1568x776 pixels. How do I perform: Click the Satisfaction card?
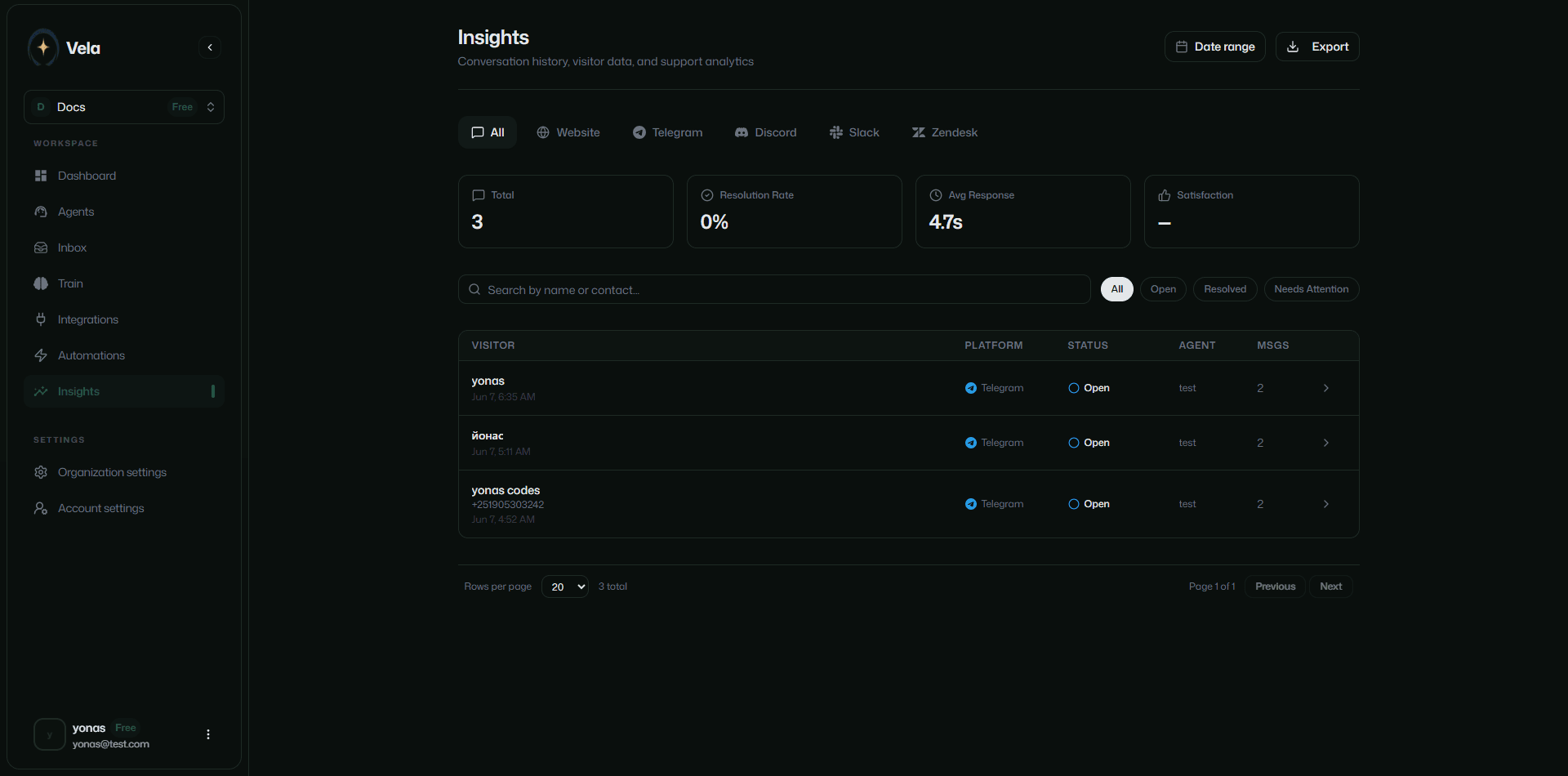(x=1252, y=212)
